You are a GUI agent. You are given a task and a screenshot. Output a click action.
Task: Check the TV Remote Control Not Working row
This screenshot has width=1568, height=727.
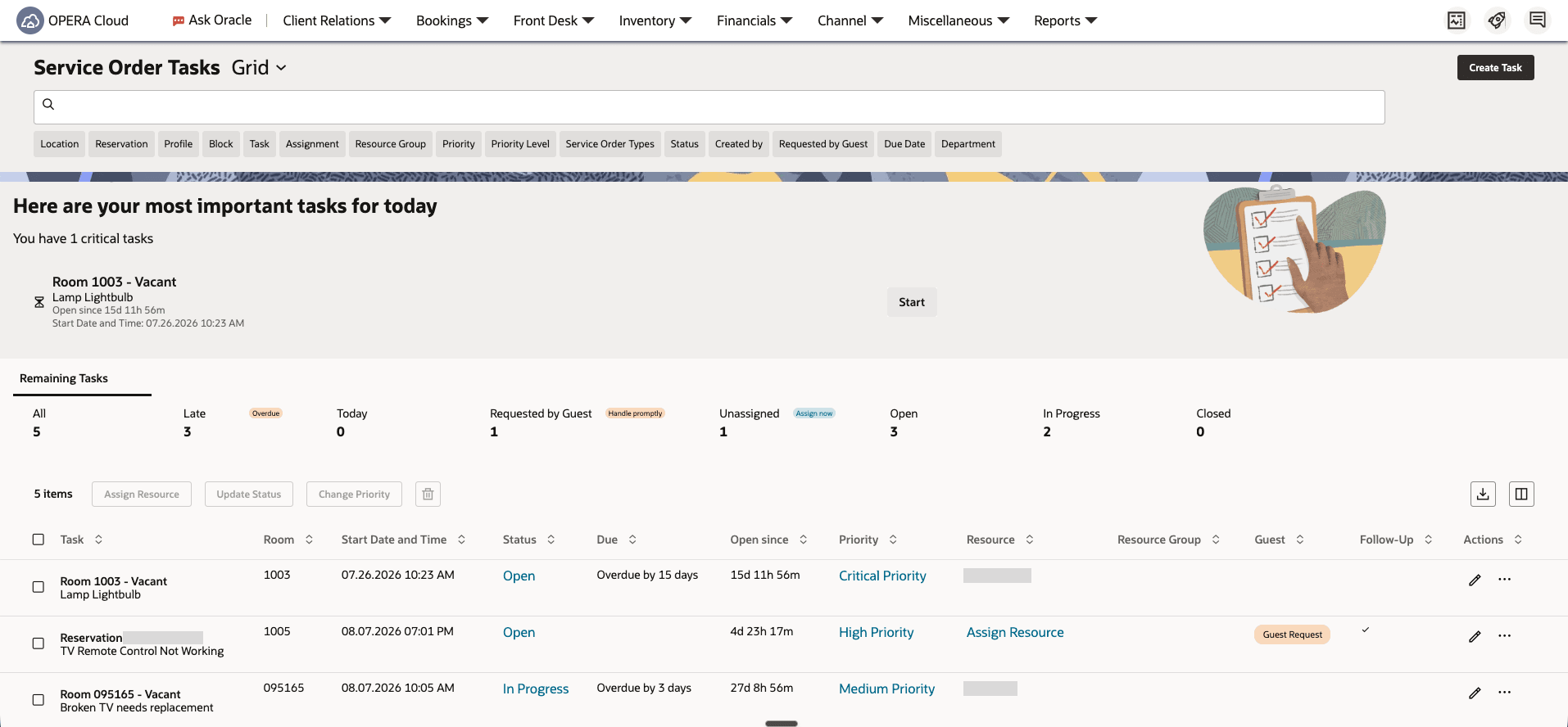coord(39,643)
